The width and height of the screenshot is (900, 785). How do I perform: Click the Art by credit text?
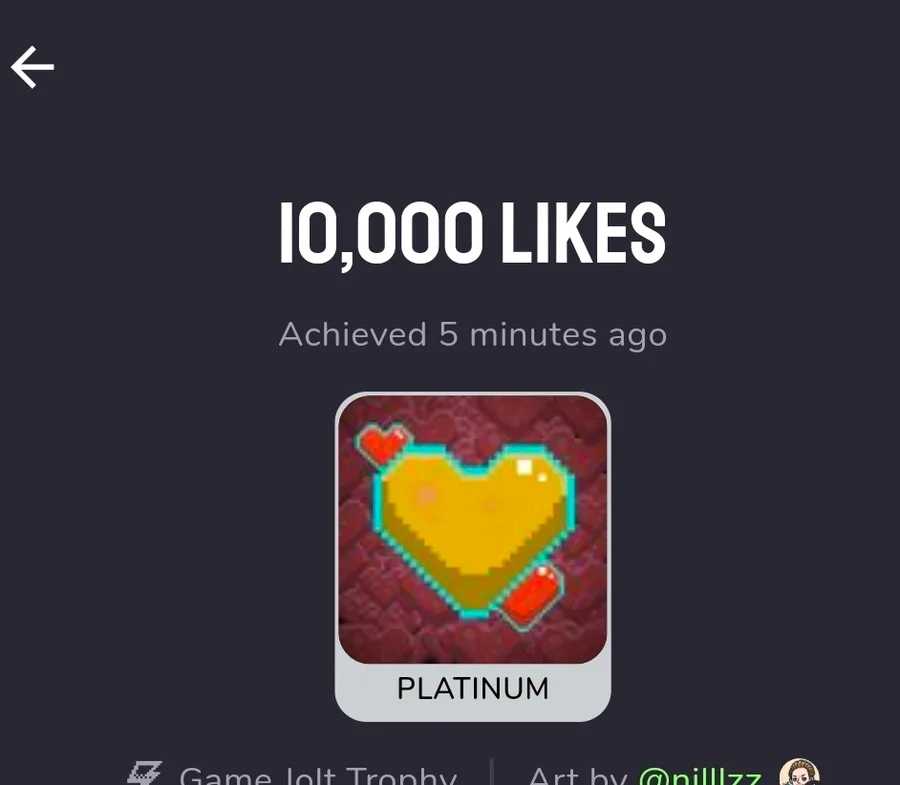point(576,776)
